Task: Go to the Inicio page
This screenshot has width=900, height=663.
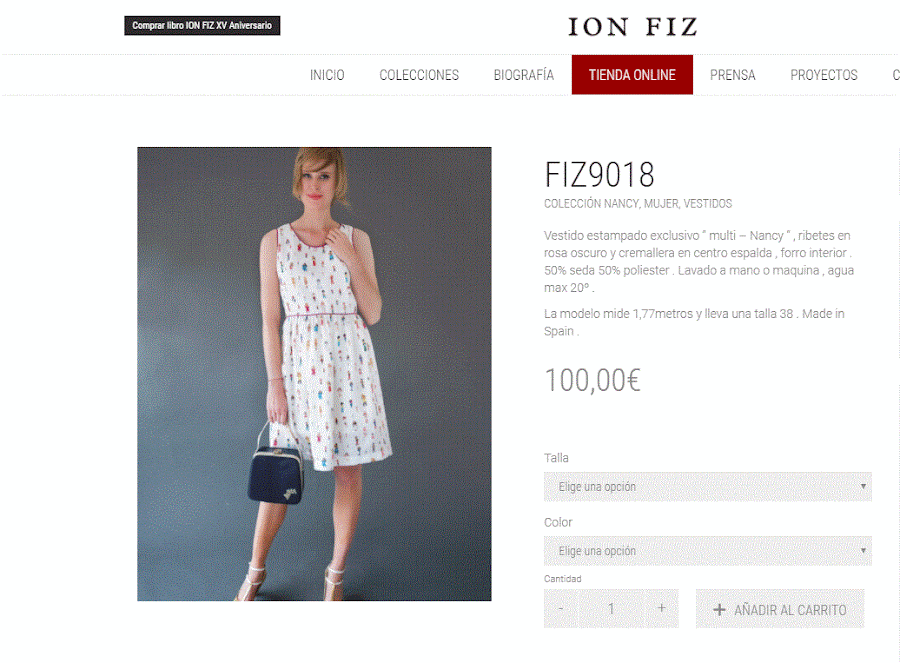Action: [x=327, y=75]
